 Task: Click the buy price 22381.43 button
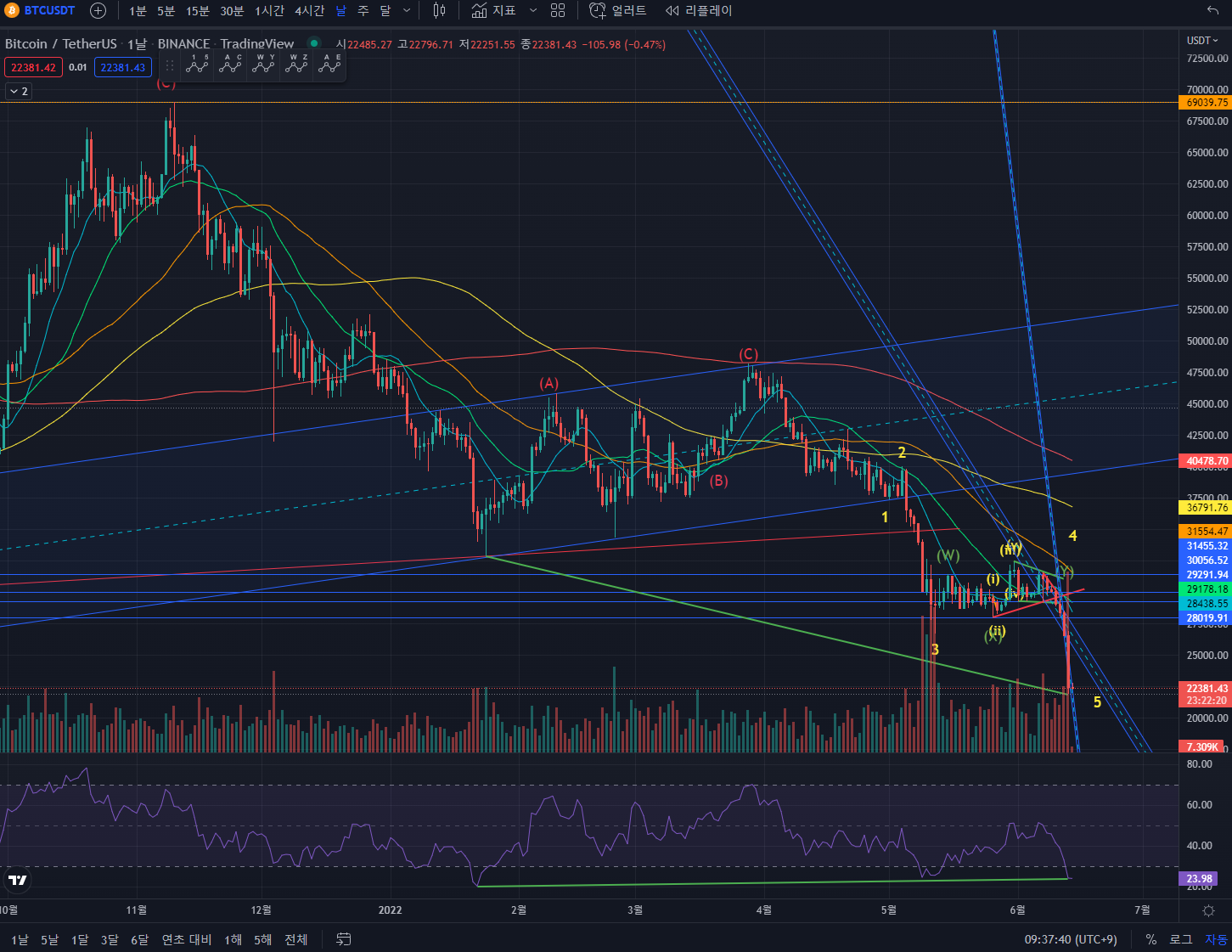123,67
